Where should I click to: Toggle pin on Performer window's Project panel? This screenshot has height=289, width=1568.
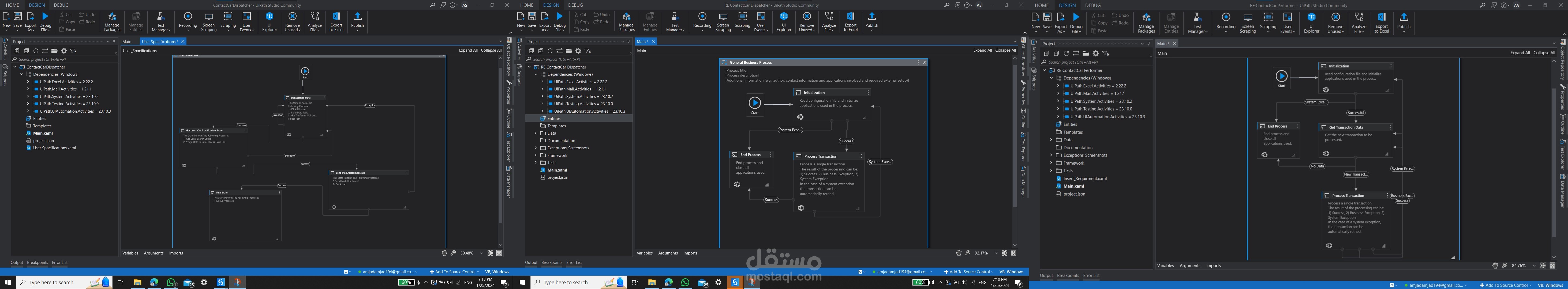1149,44
